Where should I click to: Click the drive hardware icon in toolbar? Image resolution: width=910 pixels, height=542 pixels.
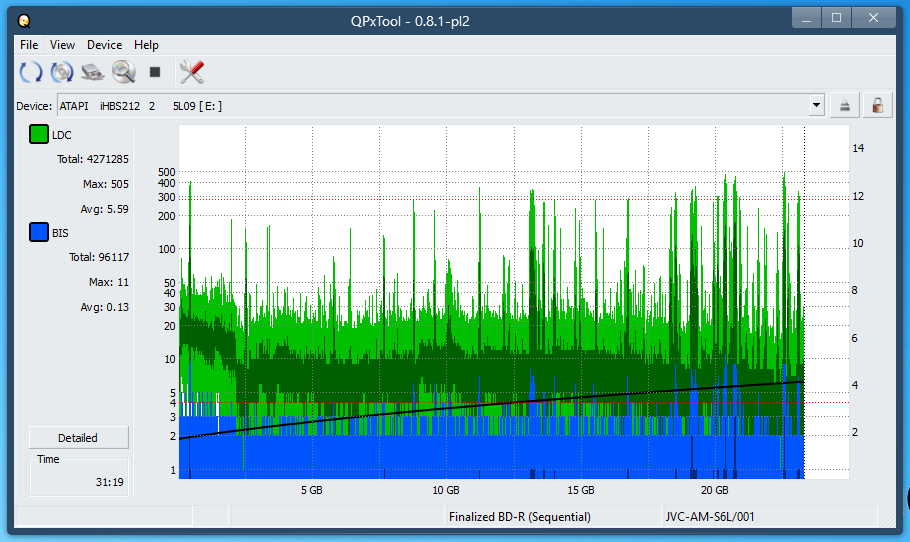93,72
